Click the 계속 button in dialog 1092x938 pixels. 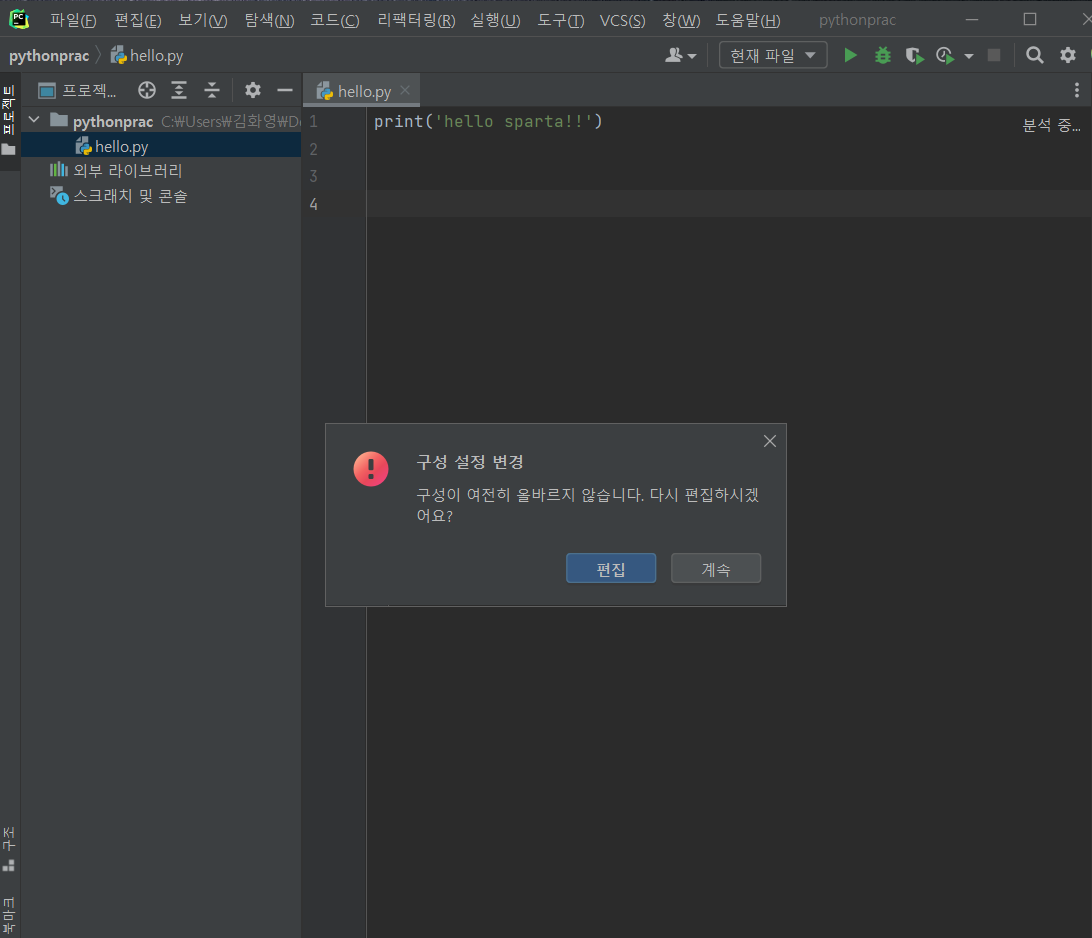[716, 568]
